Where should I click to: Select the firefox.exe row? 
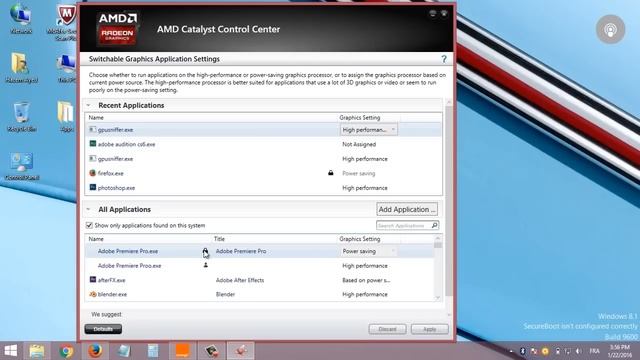pos(263,173)
